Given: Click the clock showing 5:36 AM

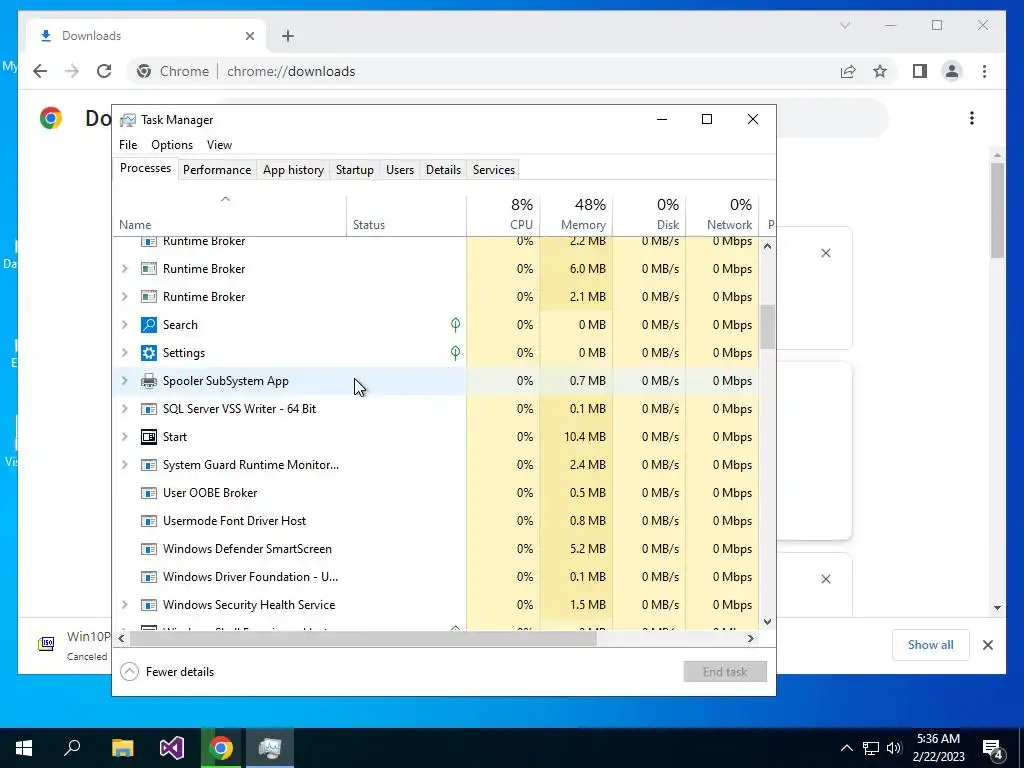Looking at the screenshot, I should tap(938, 739).
